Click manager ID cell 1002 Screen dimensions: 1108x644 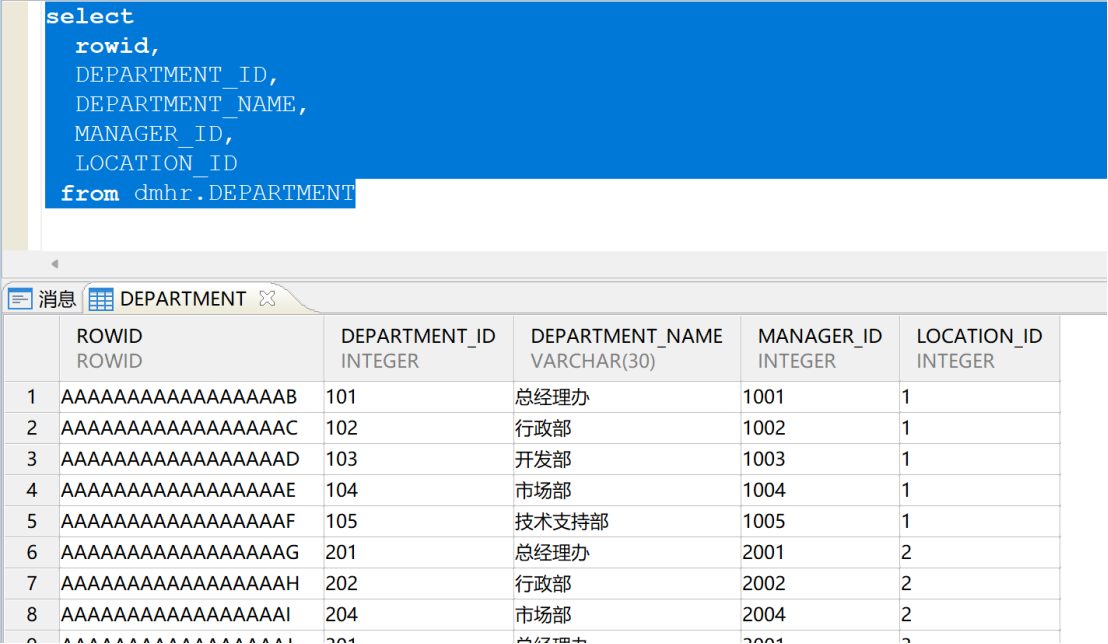click(820, 428)
